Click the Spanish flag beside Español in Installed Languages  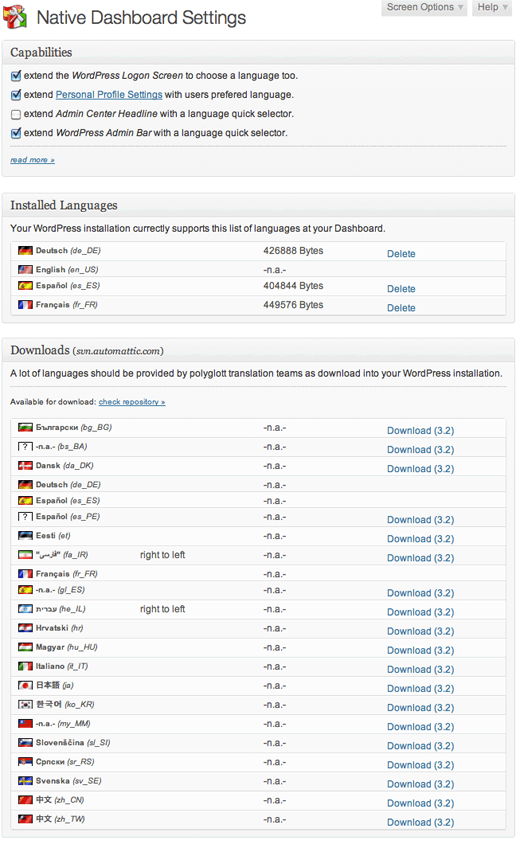click(25, 286)
